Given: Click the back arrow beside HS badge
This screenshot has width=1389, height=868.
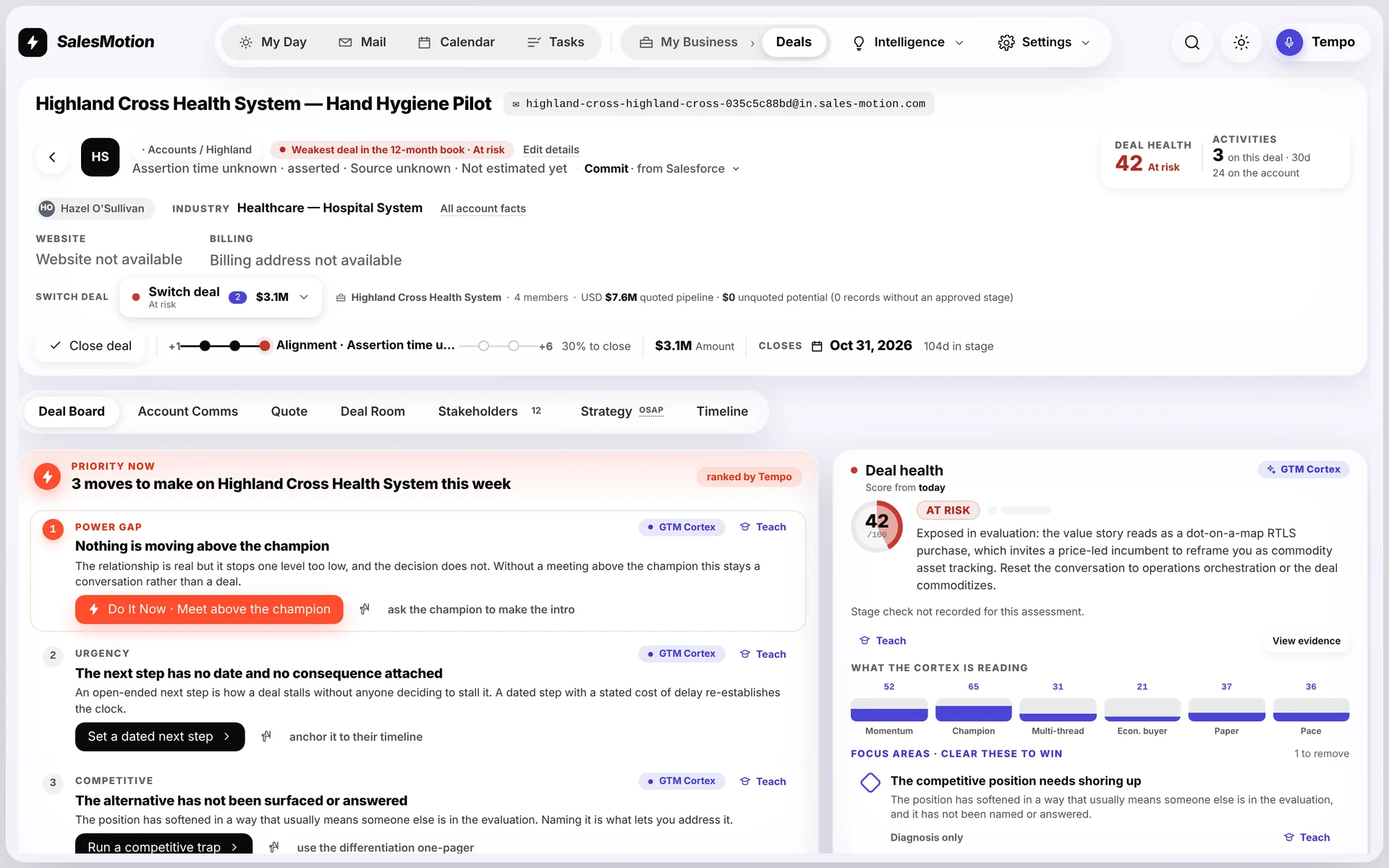Looking at the screenshot, I should pos(52,157).
